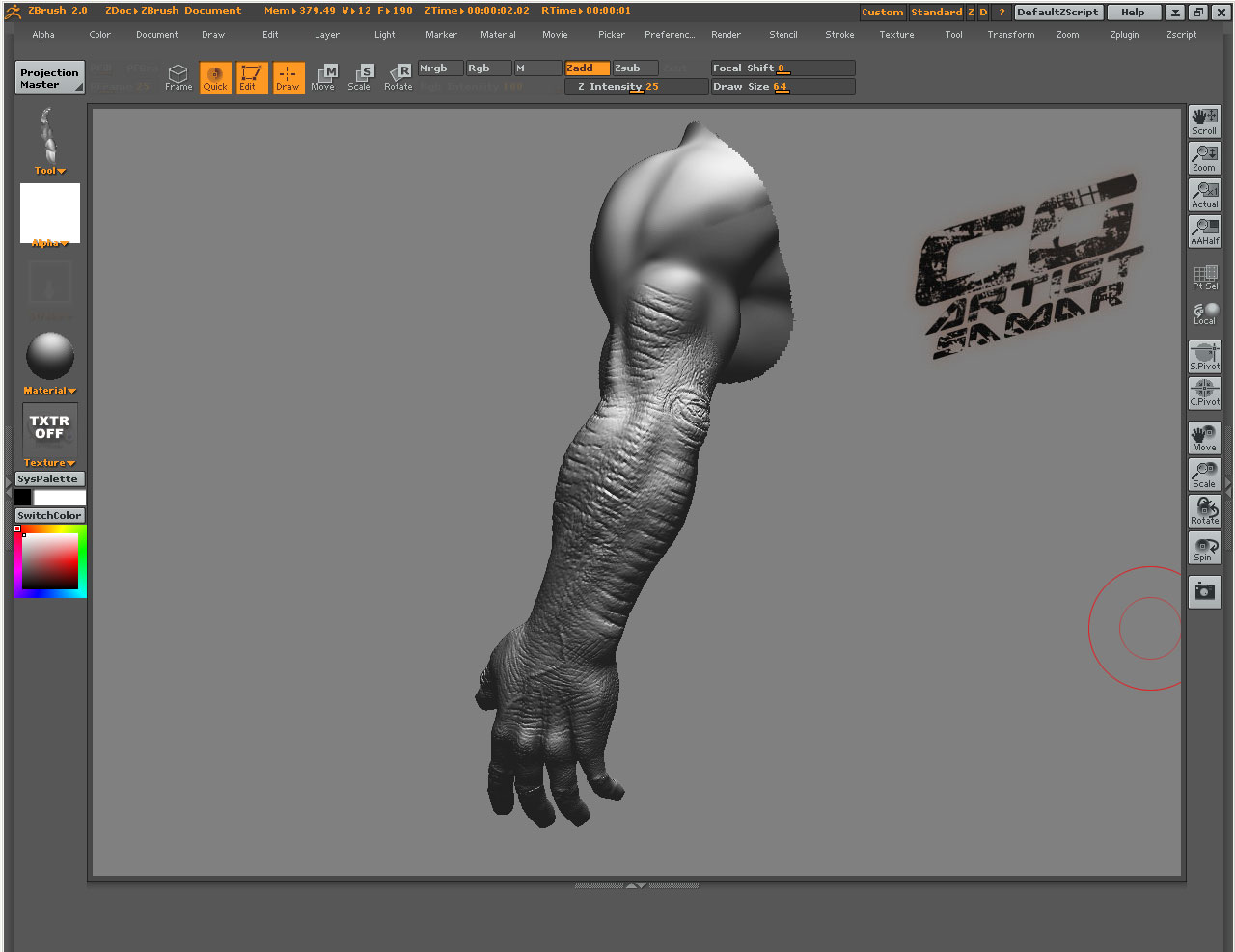Select the Scroll tool on right shelf
Screen dimensions: 1235x952
point(1204,120)
